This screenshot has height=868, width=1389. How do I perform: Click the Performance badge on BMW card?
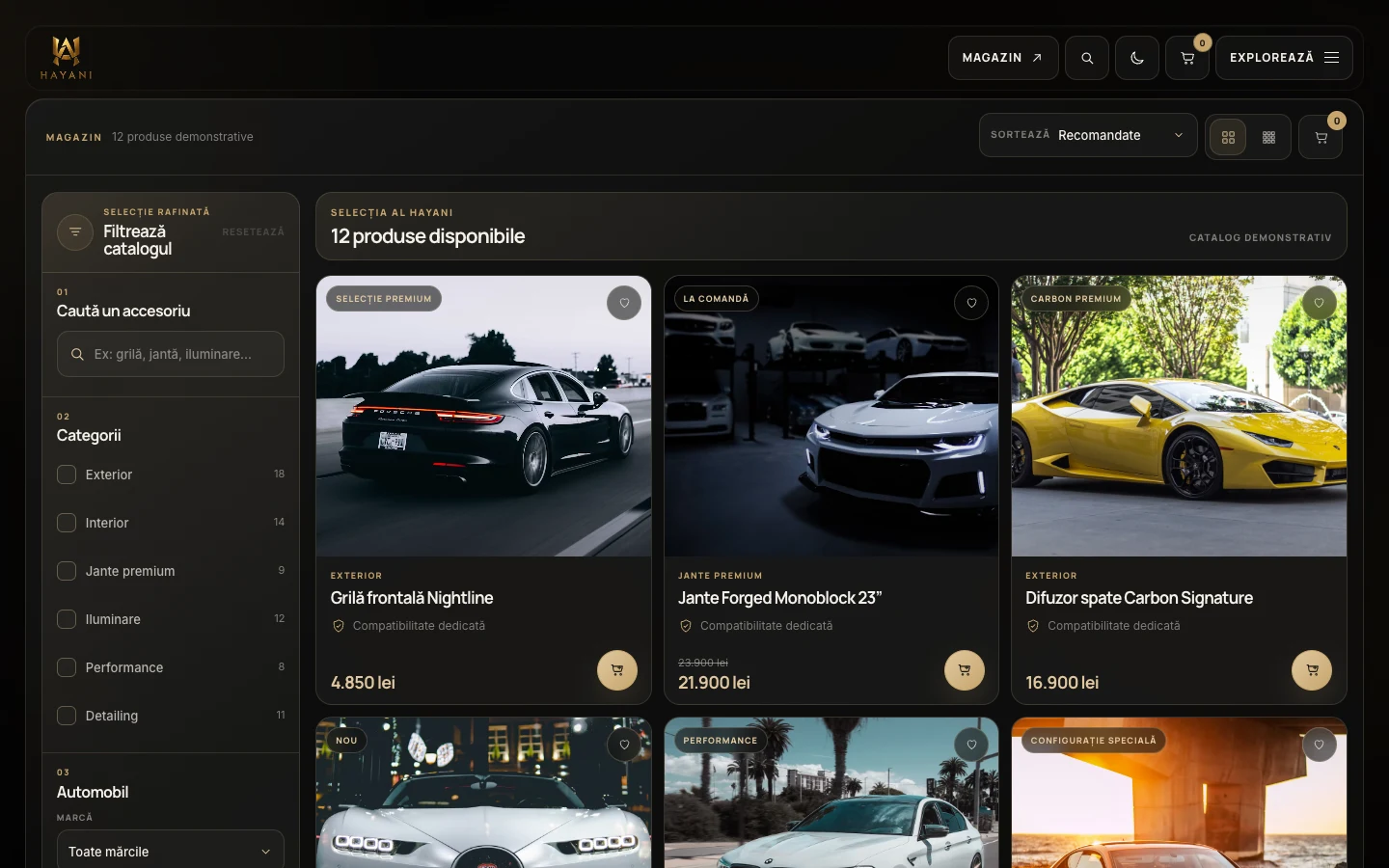[x=721, y=741]
